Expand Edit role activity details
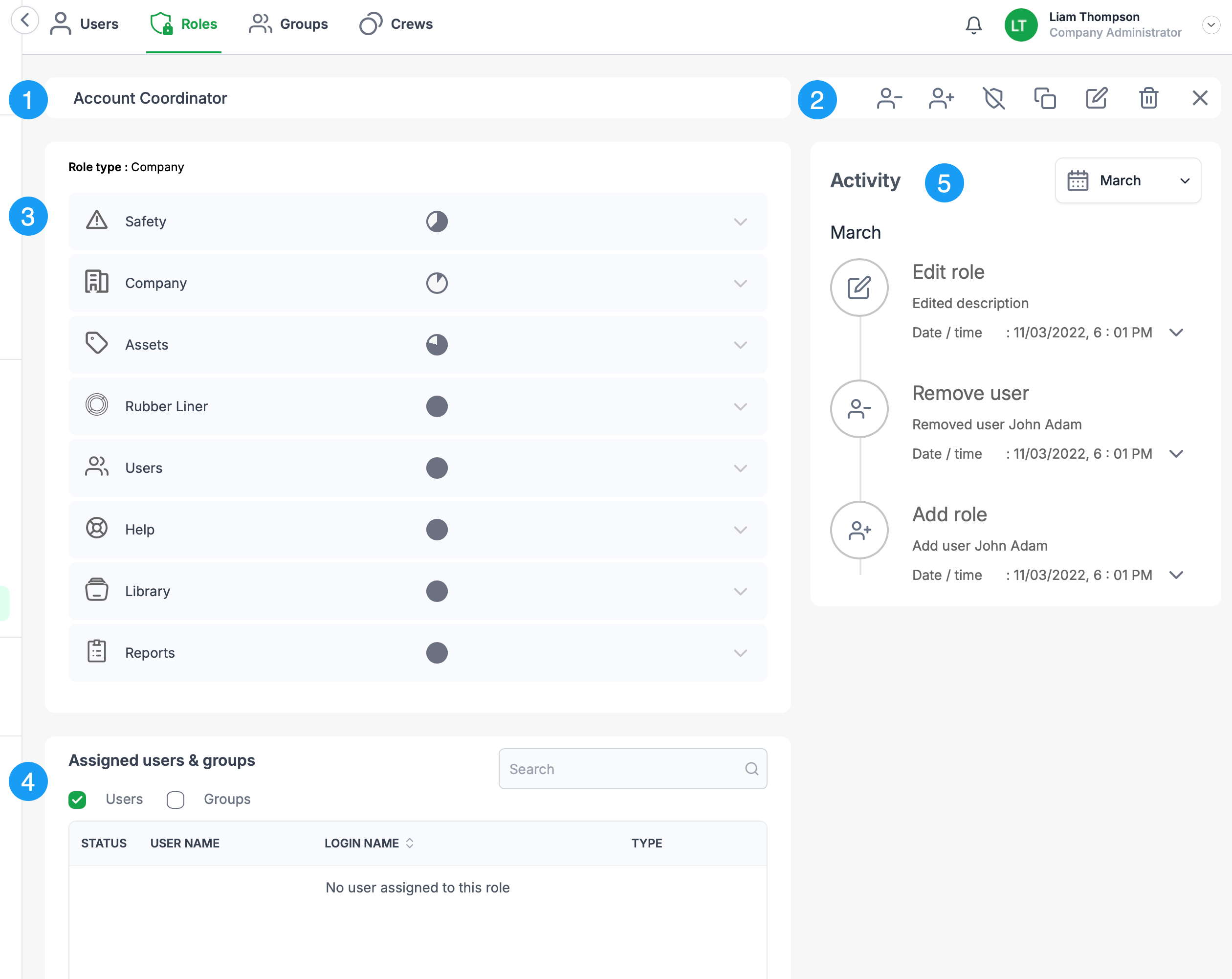Viewport: 1232px width, 979px height. click(x=1176, y=333)
